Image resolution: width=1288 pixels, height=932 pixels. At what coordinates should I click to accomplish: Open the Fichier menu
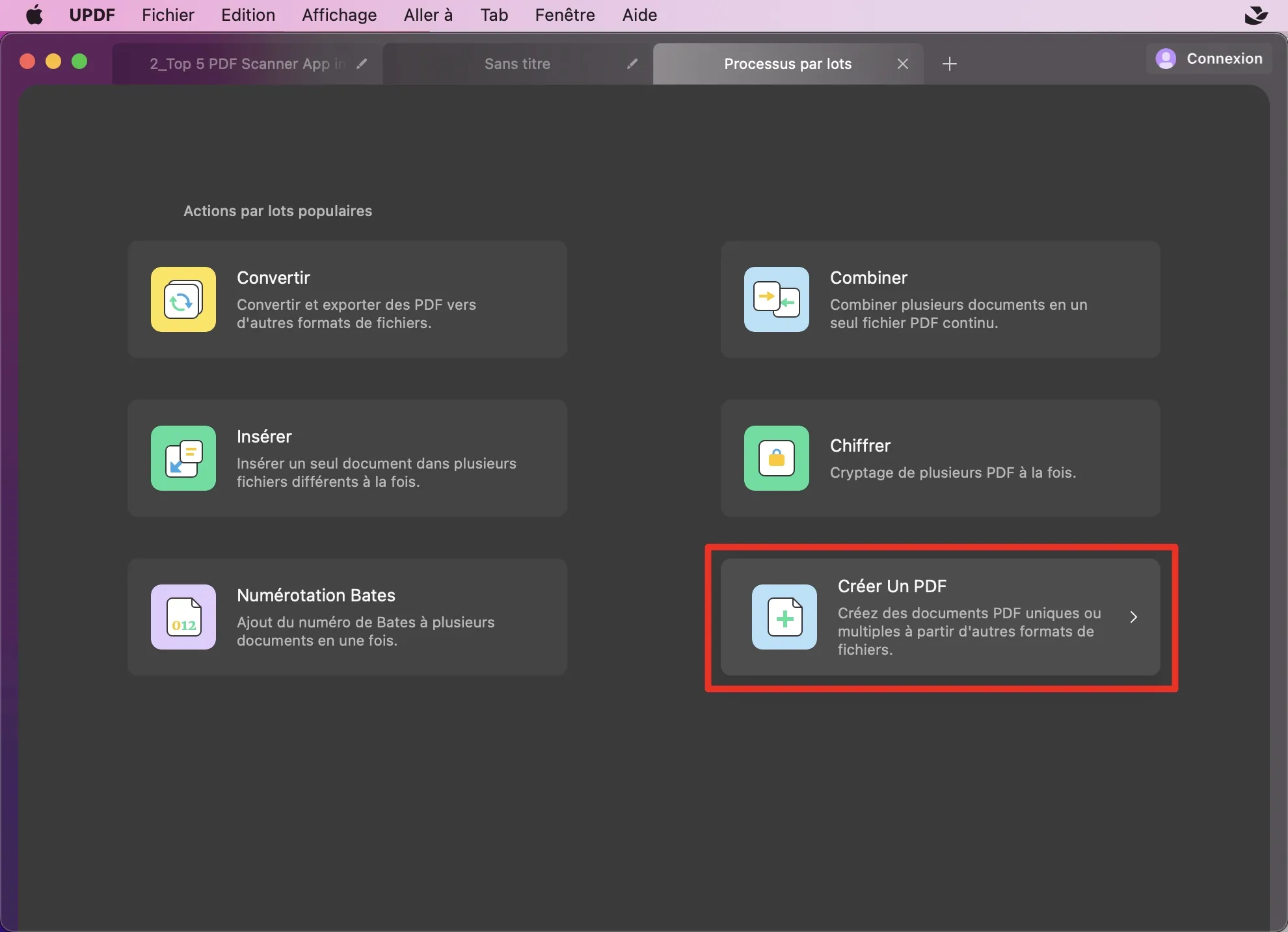tap(168, 15)
